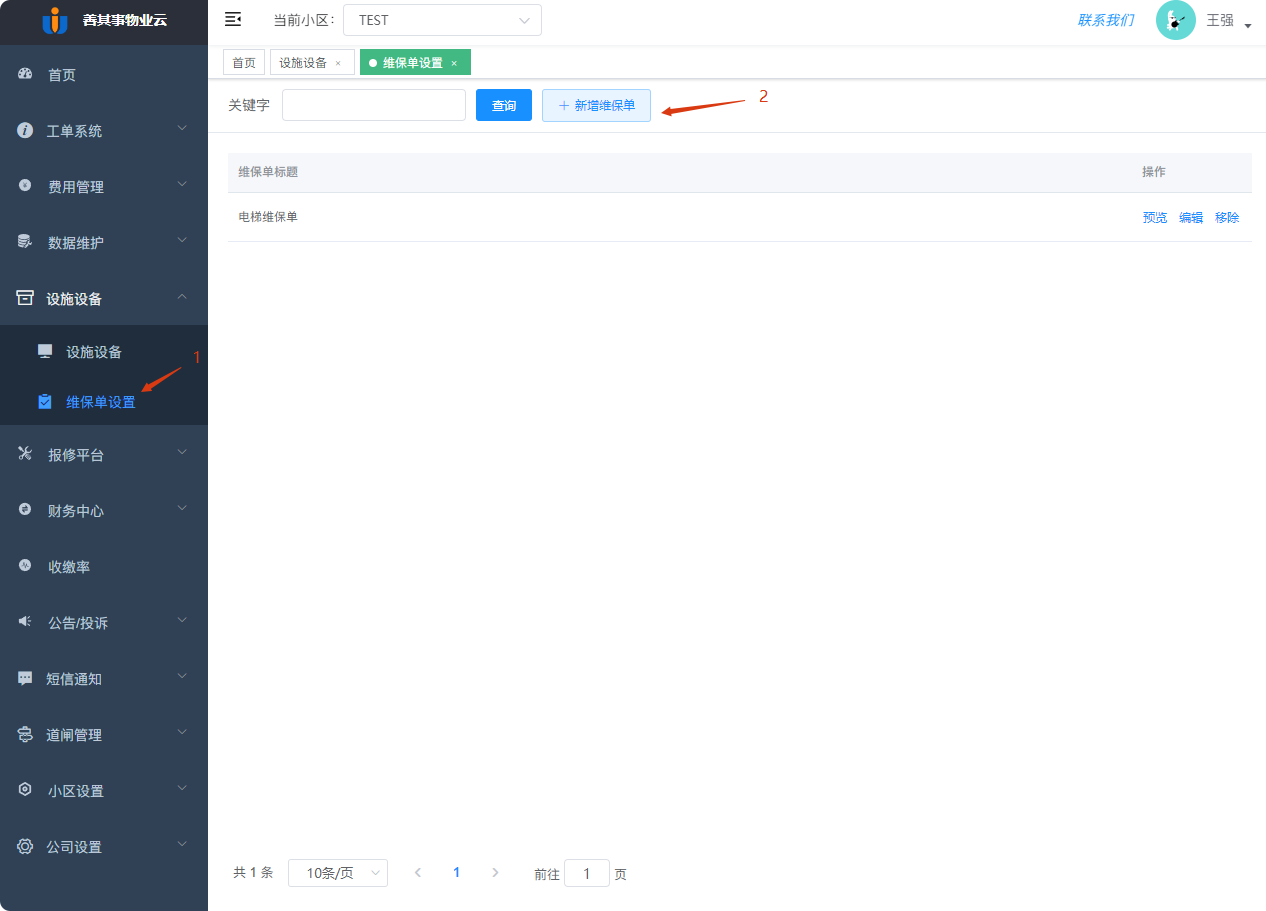
Task: Open the 数据维护 sidebar icon
Action: [x=23, y=242]
